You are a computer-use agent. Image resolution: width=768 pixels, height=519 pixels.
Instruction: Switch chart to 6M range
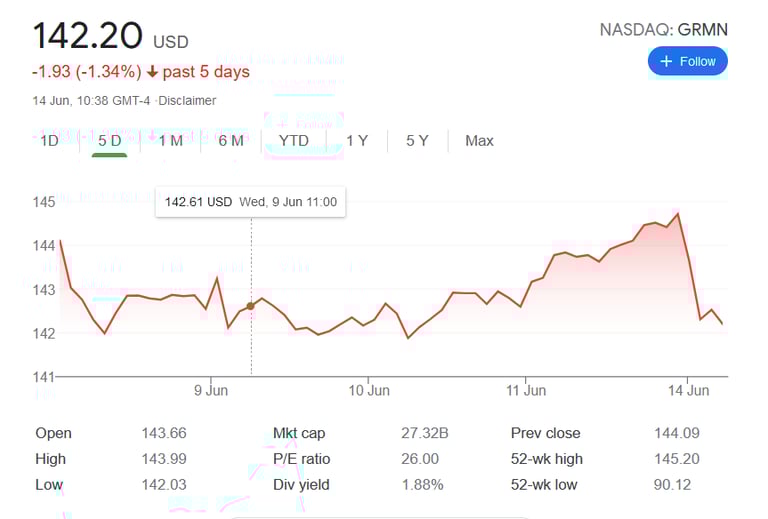point(231,141)
